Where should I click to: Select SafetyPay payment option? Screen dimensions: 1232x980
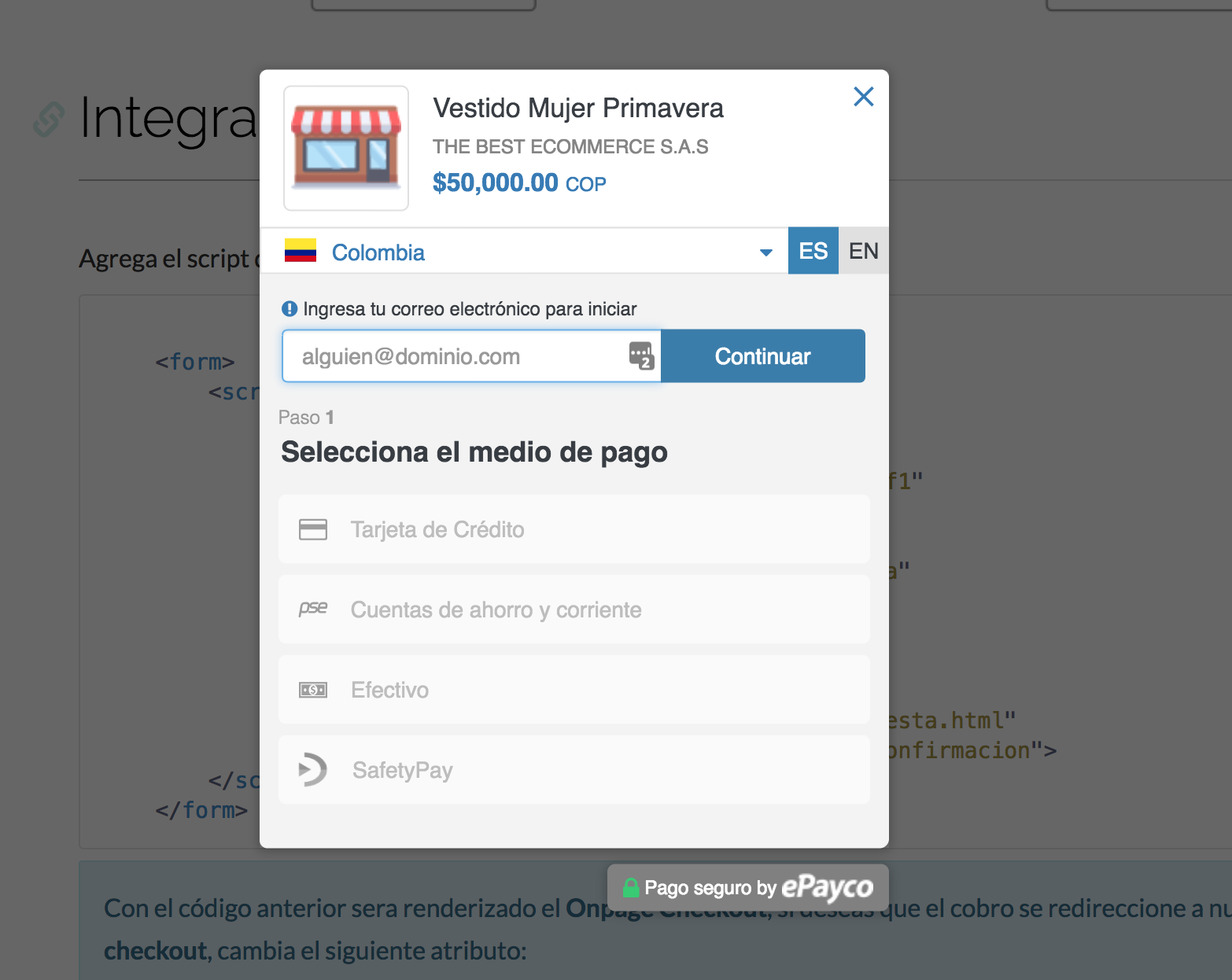[574, 770]
